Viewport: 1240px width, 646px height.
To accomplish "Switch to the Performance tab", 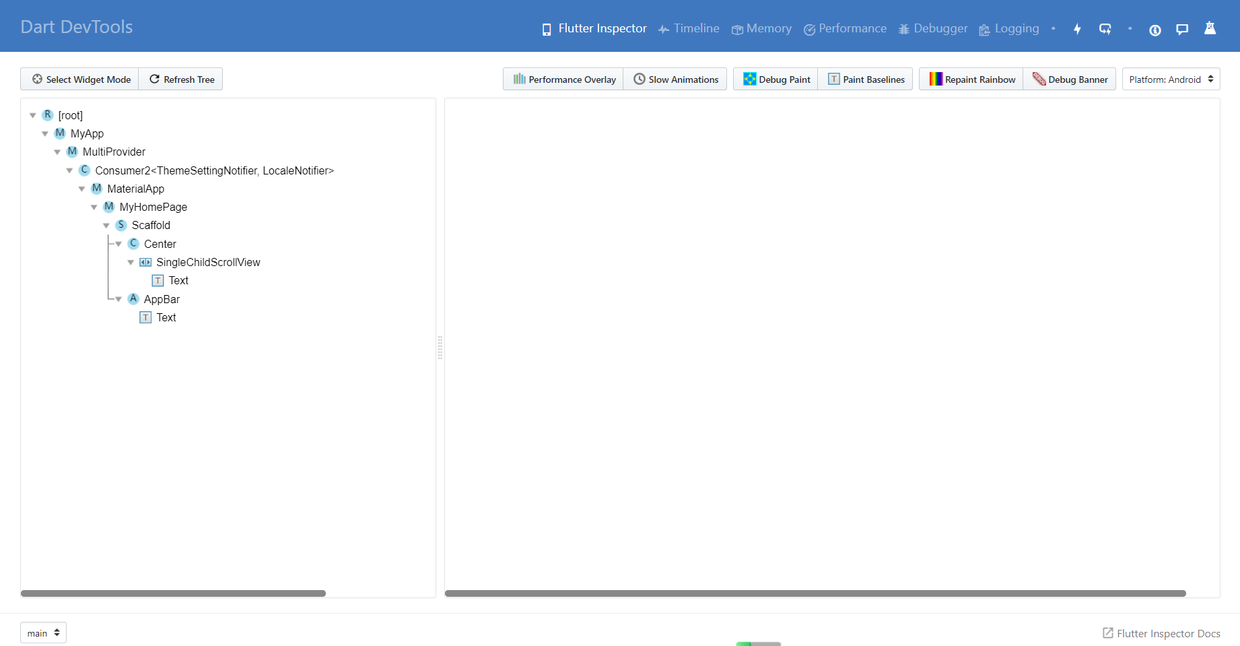I will pos(845,29).
